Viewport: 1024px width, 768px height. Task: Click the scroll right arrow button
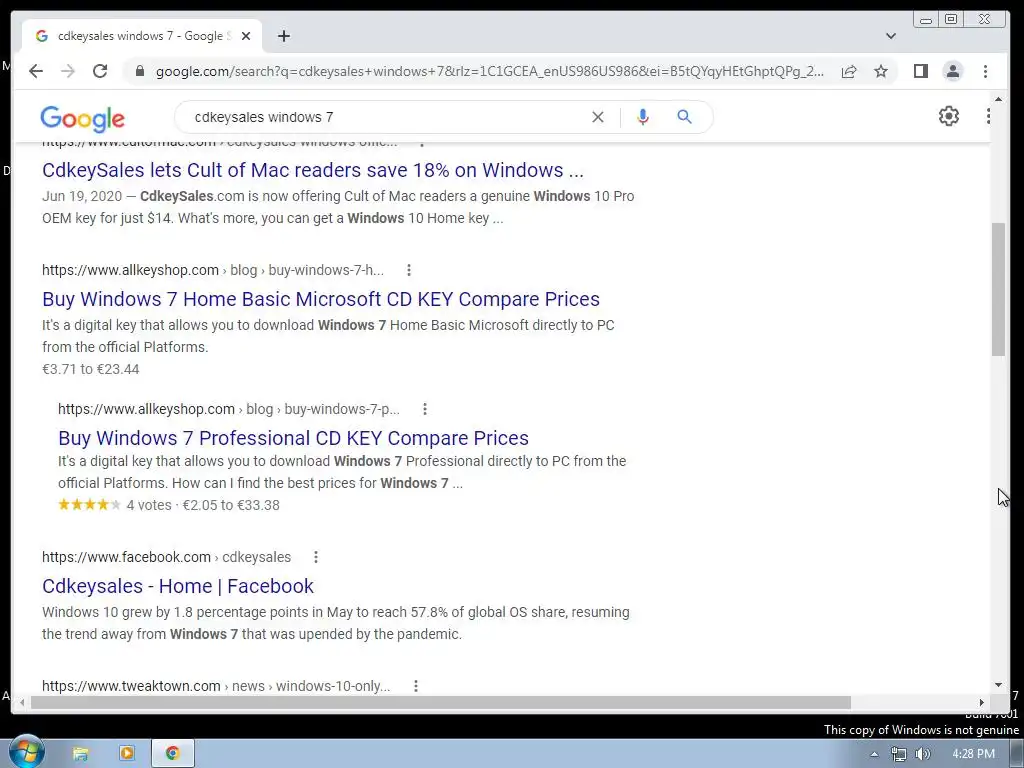[981, 702]
